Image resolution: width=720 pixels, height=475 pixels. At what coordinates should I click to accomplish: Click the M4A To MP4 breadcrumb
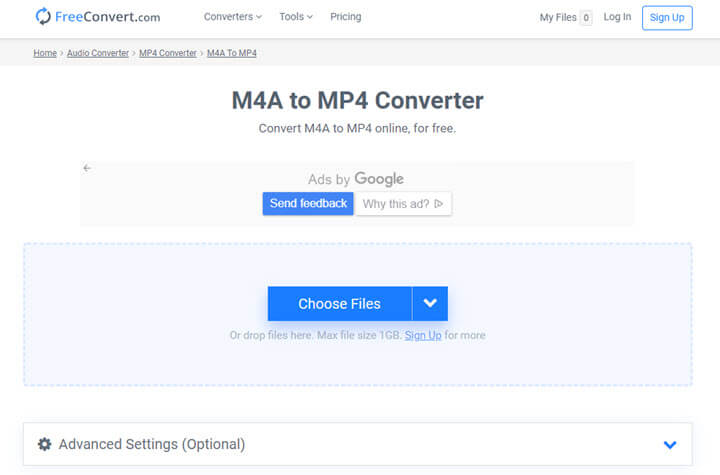[x=231, y=53]
